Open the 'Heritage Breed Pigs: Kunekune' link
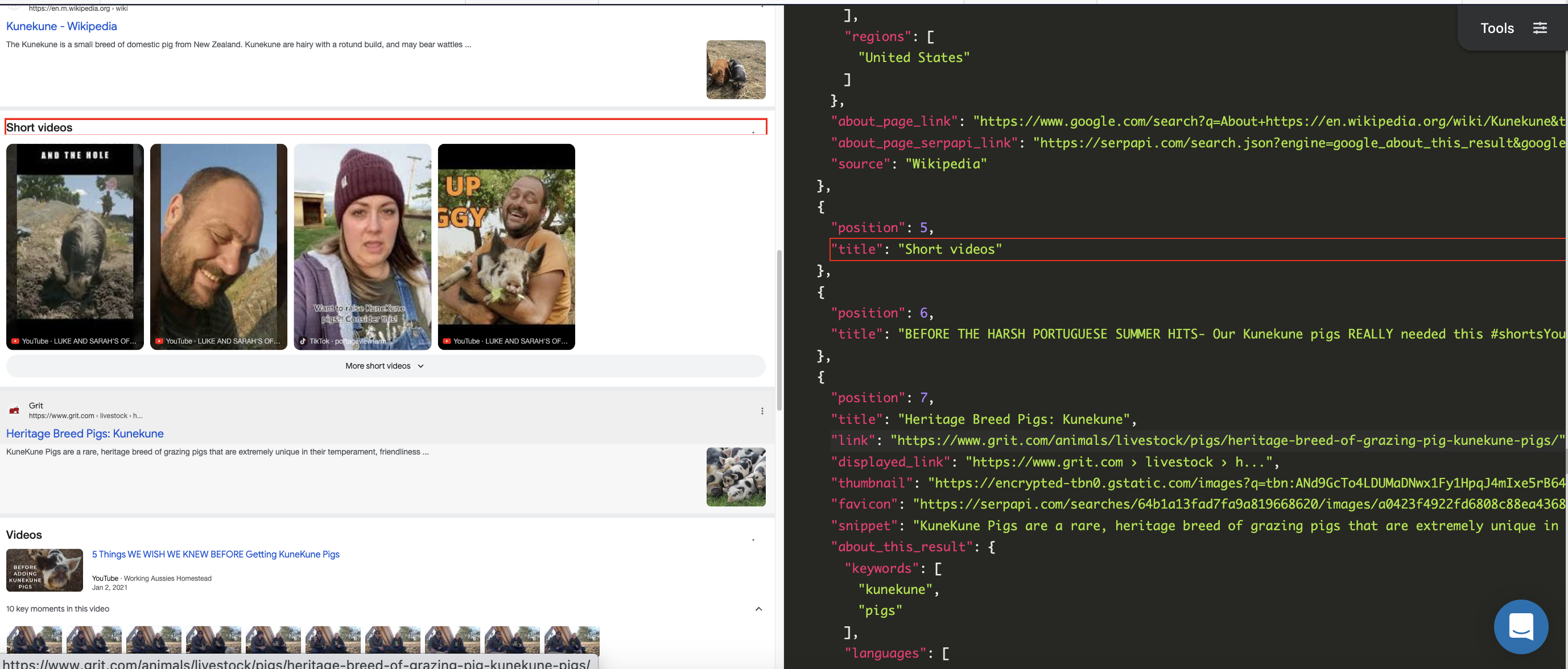This screenshot has height=669, width=1568. click(85, 433)
